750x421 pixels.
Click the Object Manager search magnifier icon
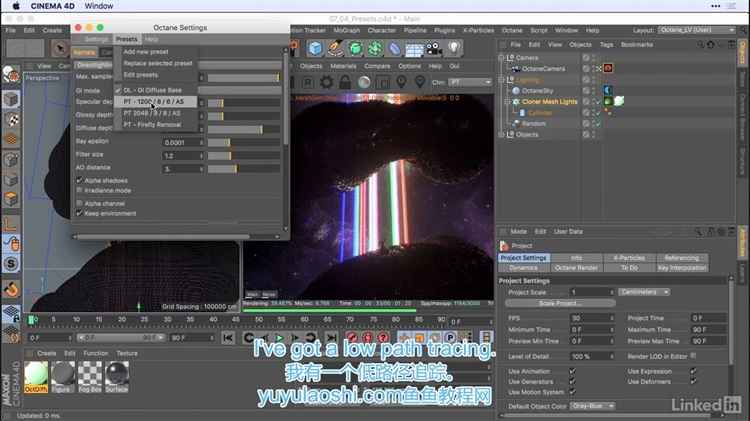(x=700, y=44)
